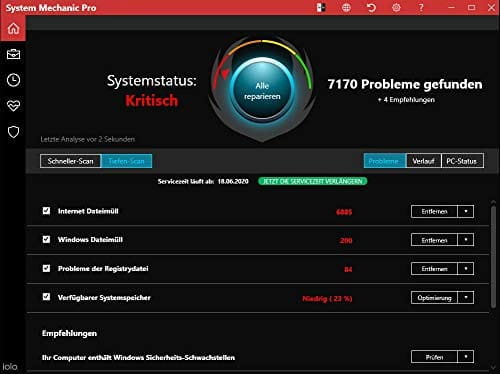The height and width of the screenshot is (374, 500).
Task: Click the globe language icon
Action: pos(346,7)
